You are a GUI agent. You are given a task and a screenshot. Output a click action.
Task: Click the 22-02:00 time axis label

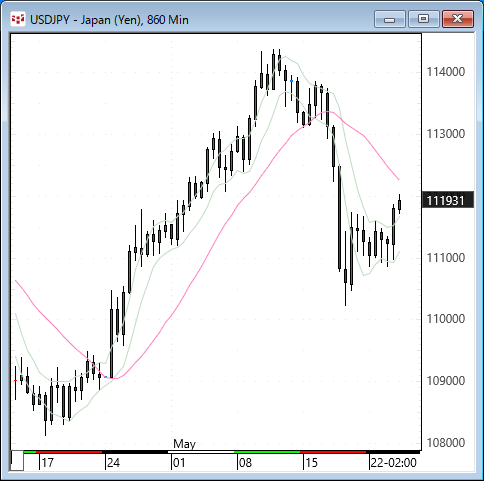click(x=394, y=463)
